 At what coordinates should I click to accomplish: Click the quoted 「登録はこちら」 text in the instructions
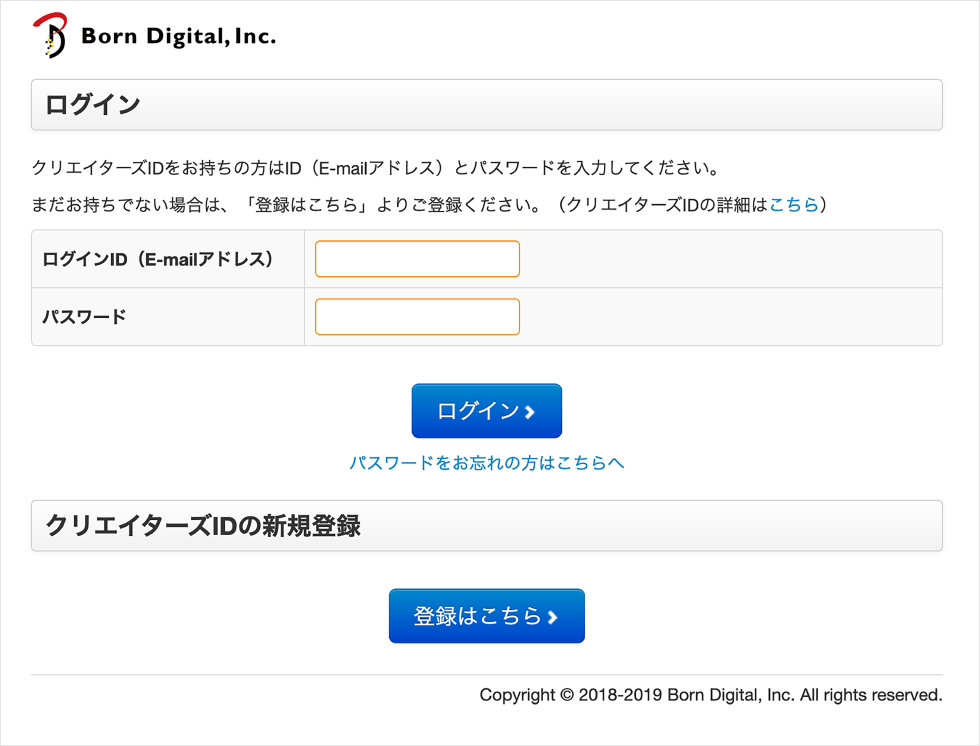[x=306, y=204]
